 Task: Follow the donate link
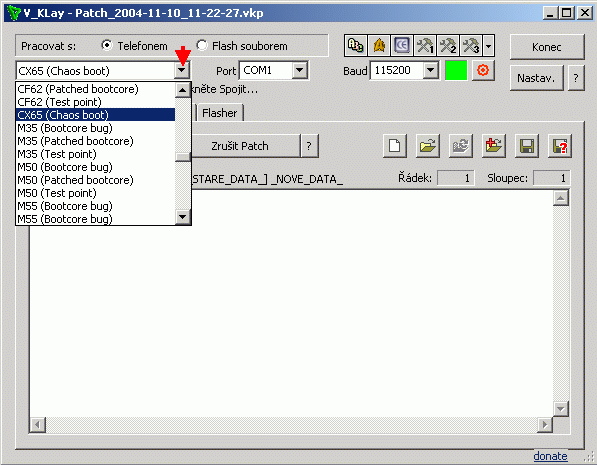click(x=550, y=456)
